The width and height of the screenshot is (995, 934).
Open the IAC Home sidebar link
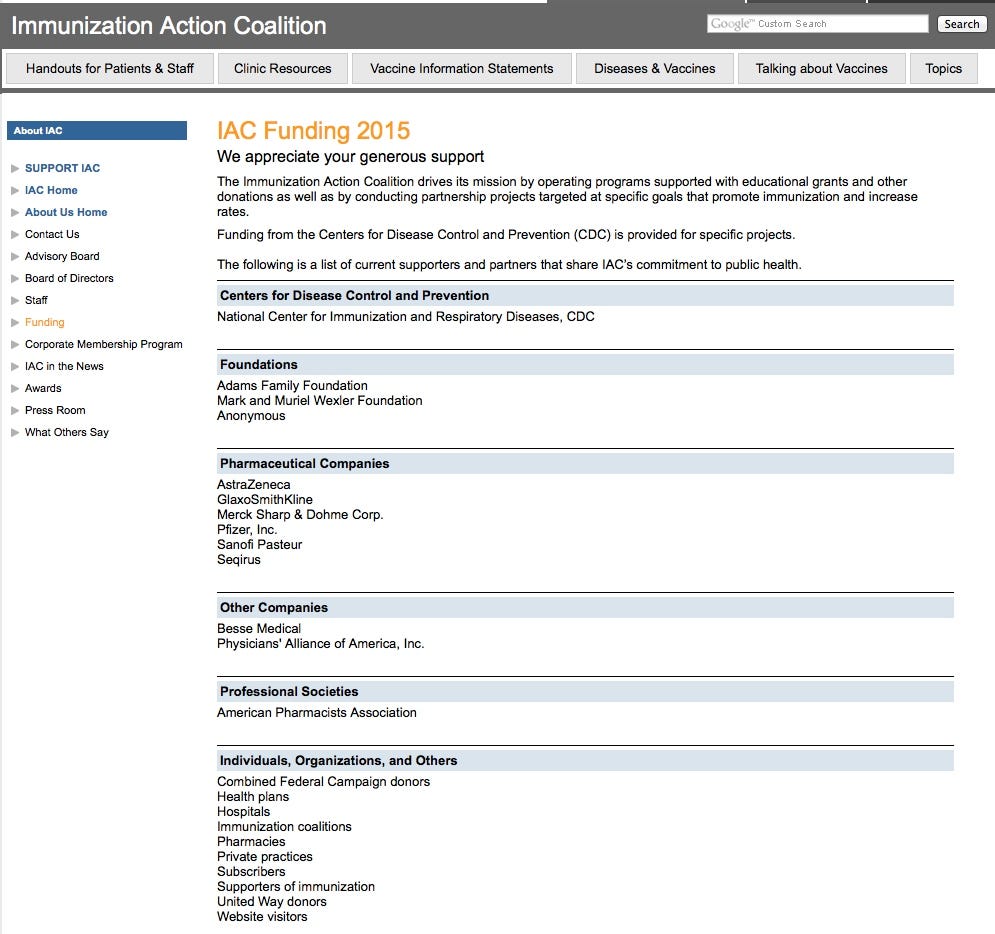(51, 190)
